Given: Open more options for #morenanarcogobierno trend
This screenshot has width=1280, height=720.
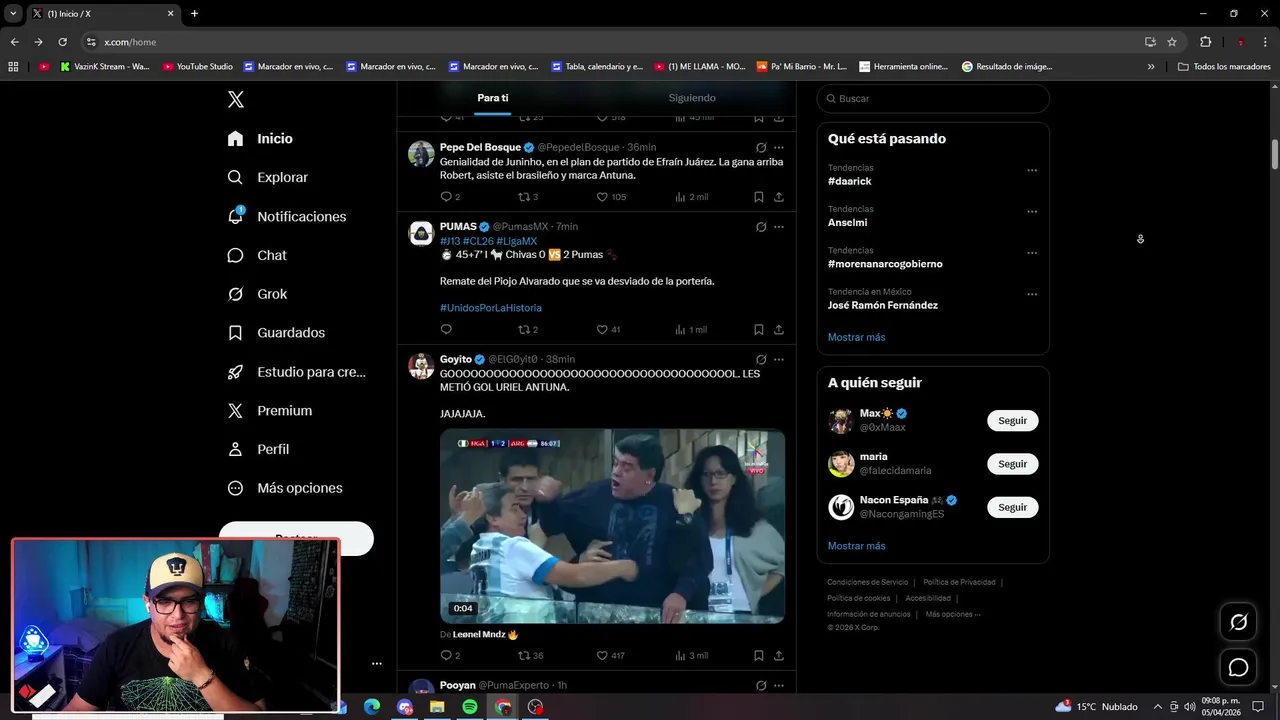Looking at the screenshot, I should point(1032,253).
